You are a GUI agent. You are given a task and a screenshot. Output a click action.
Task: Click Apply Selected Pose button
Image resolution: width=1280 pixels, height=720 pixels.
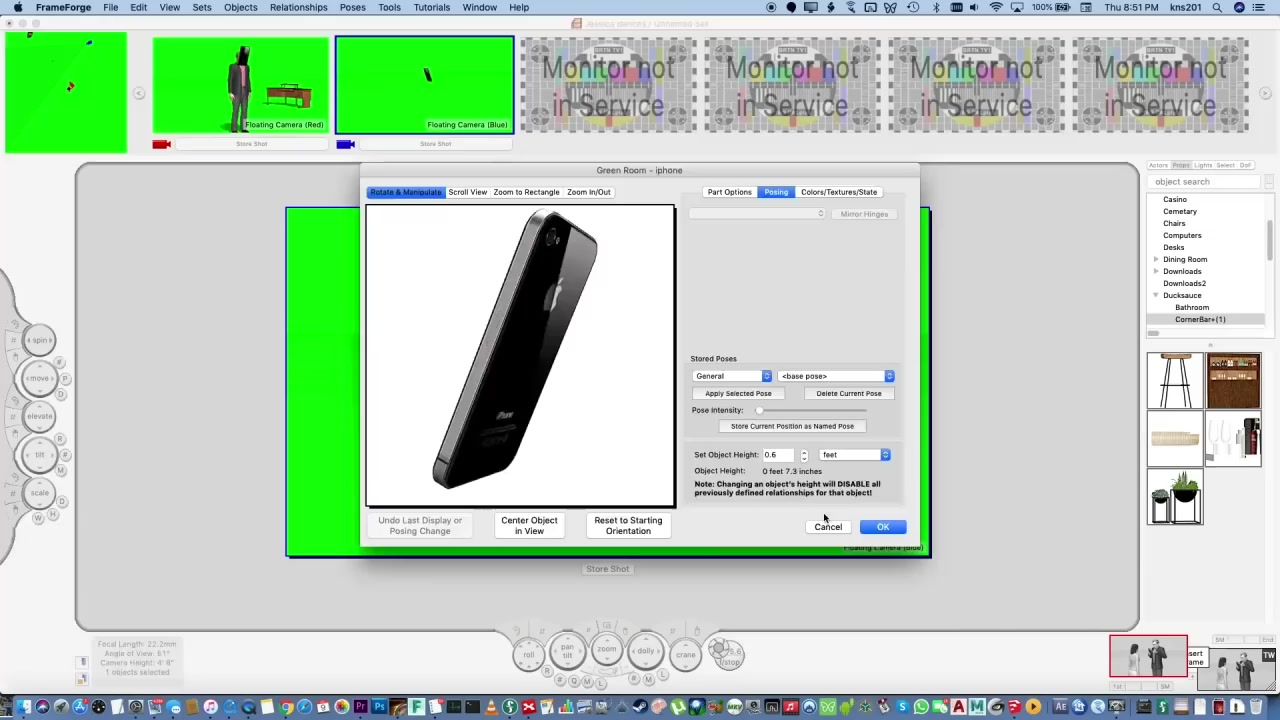click(x=738, y=394)
